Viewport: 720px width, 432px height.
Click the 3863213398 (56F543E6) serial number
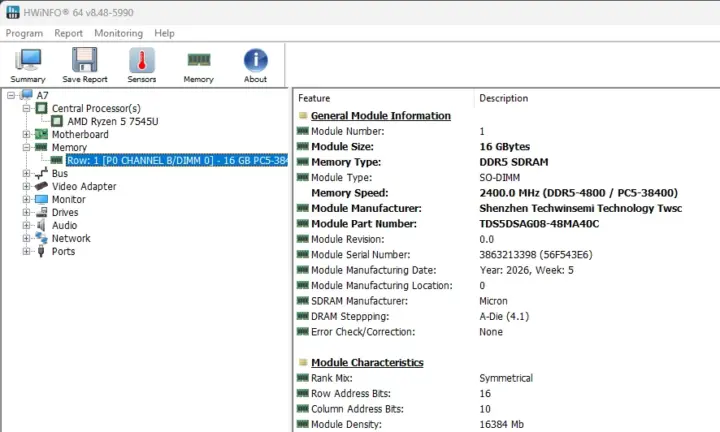point(536,254)
